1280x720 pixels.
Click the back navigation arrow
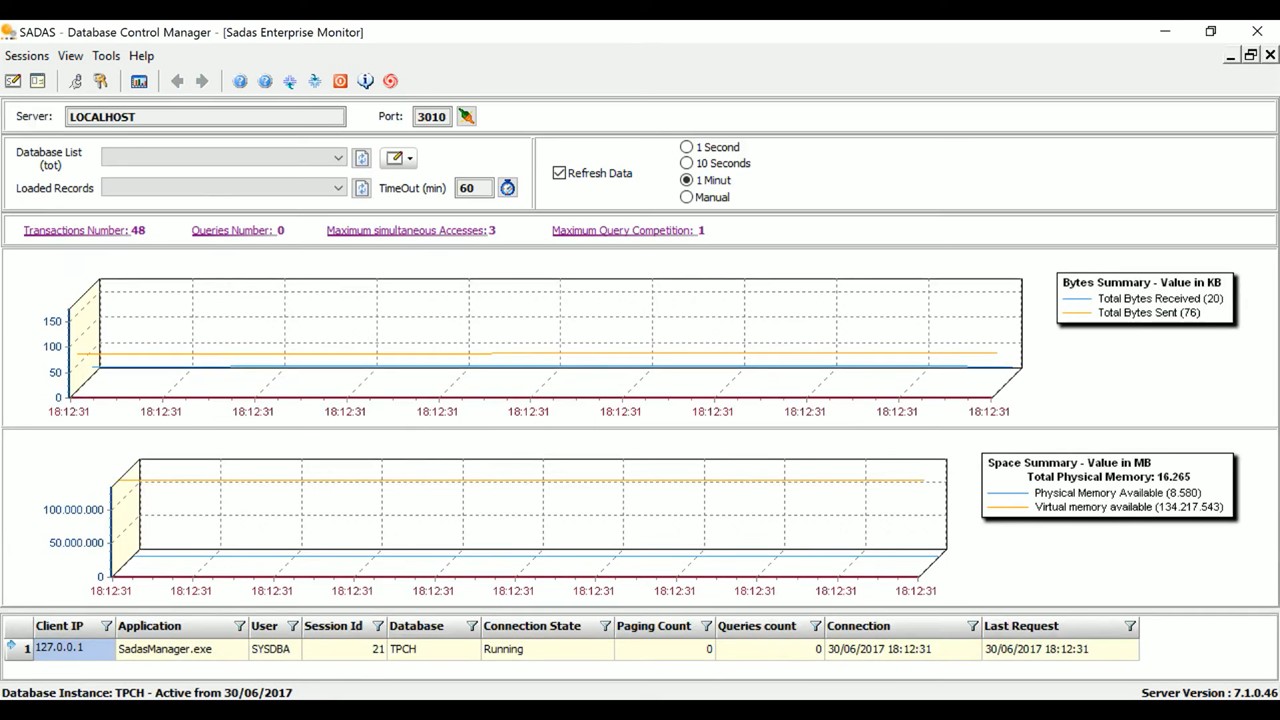click(x=177, y=81)
